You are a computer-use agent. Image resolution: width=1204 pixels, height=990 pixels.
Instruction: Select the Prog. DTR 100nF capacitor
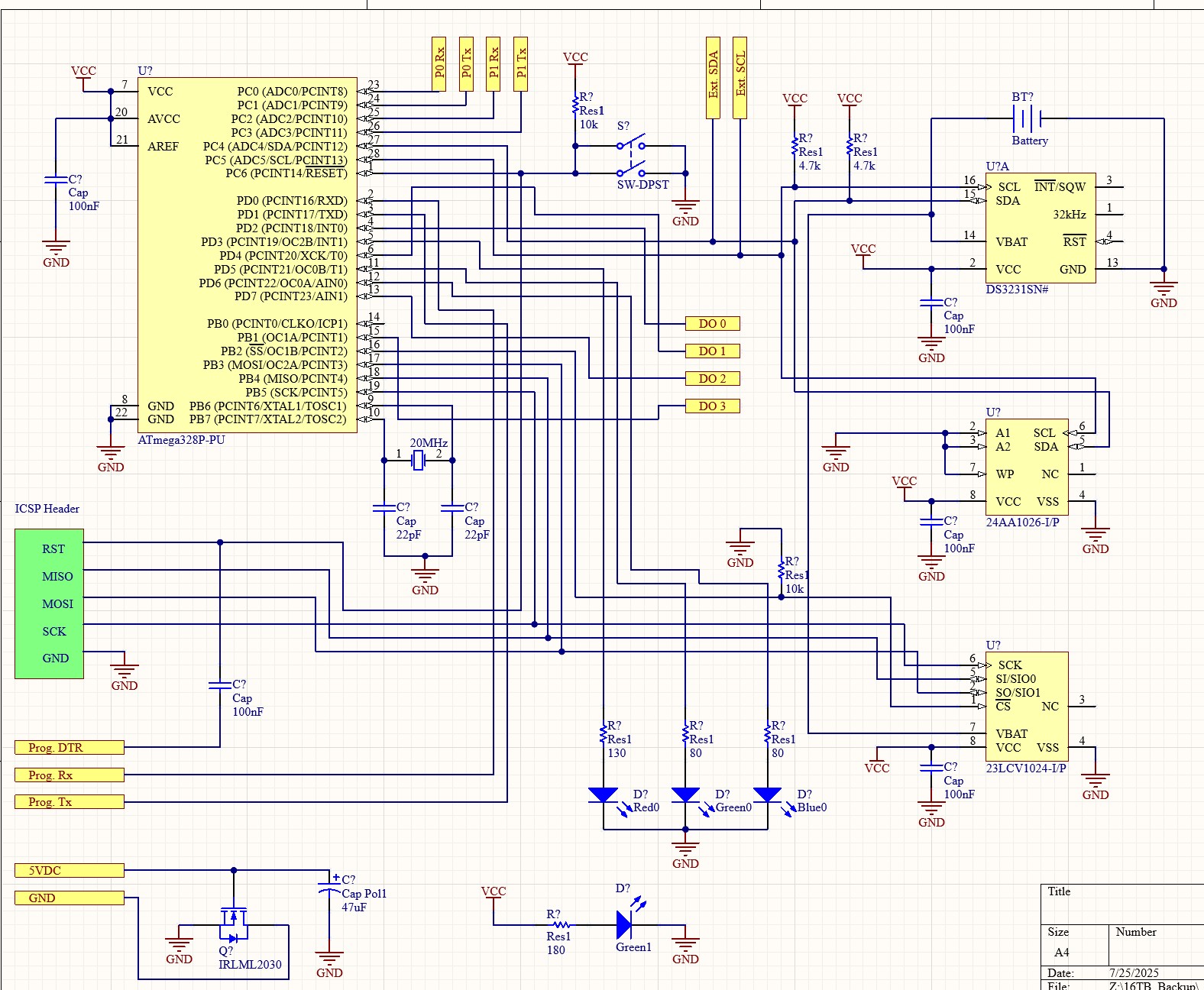pos(220,685)
